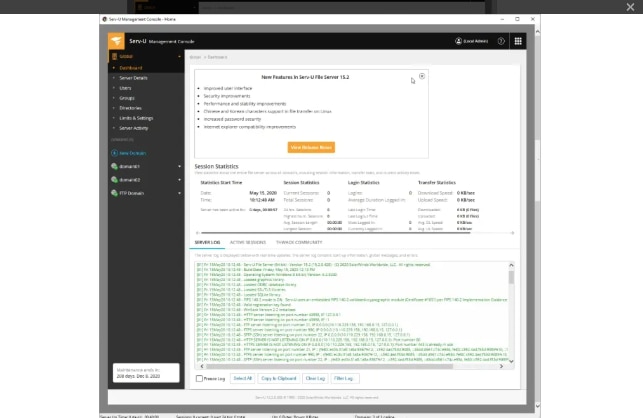Expand the domain02 dropdown arrow
This screenshot has width=643, height=418.
tap(179, 180)
